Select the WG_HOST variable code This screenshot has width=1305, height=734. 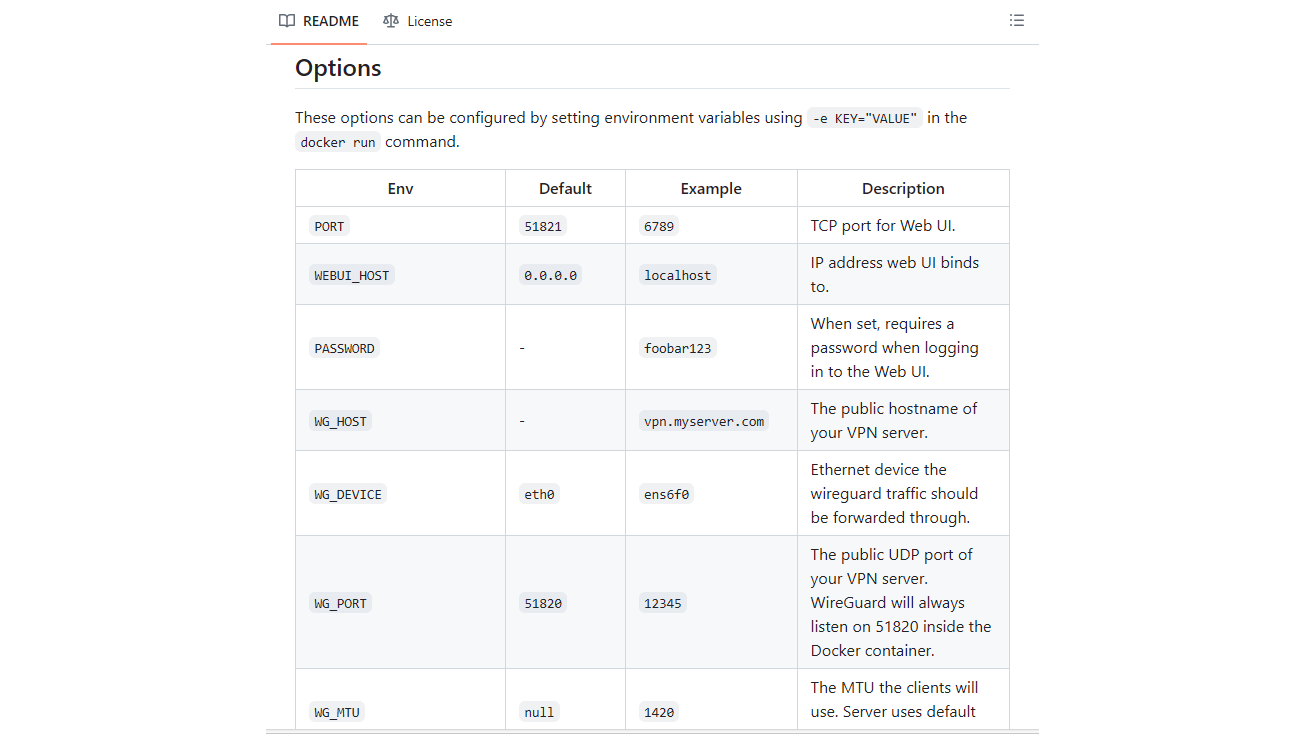tap(340, 421)
